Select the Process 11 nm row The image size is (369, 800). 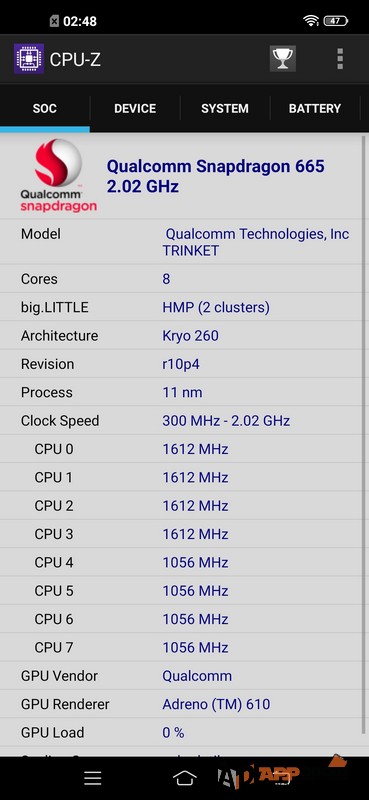181,392
